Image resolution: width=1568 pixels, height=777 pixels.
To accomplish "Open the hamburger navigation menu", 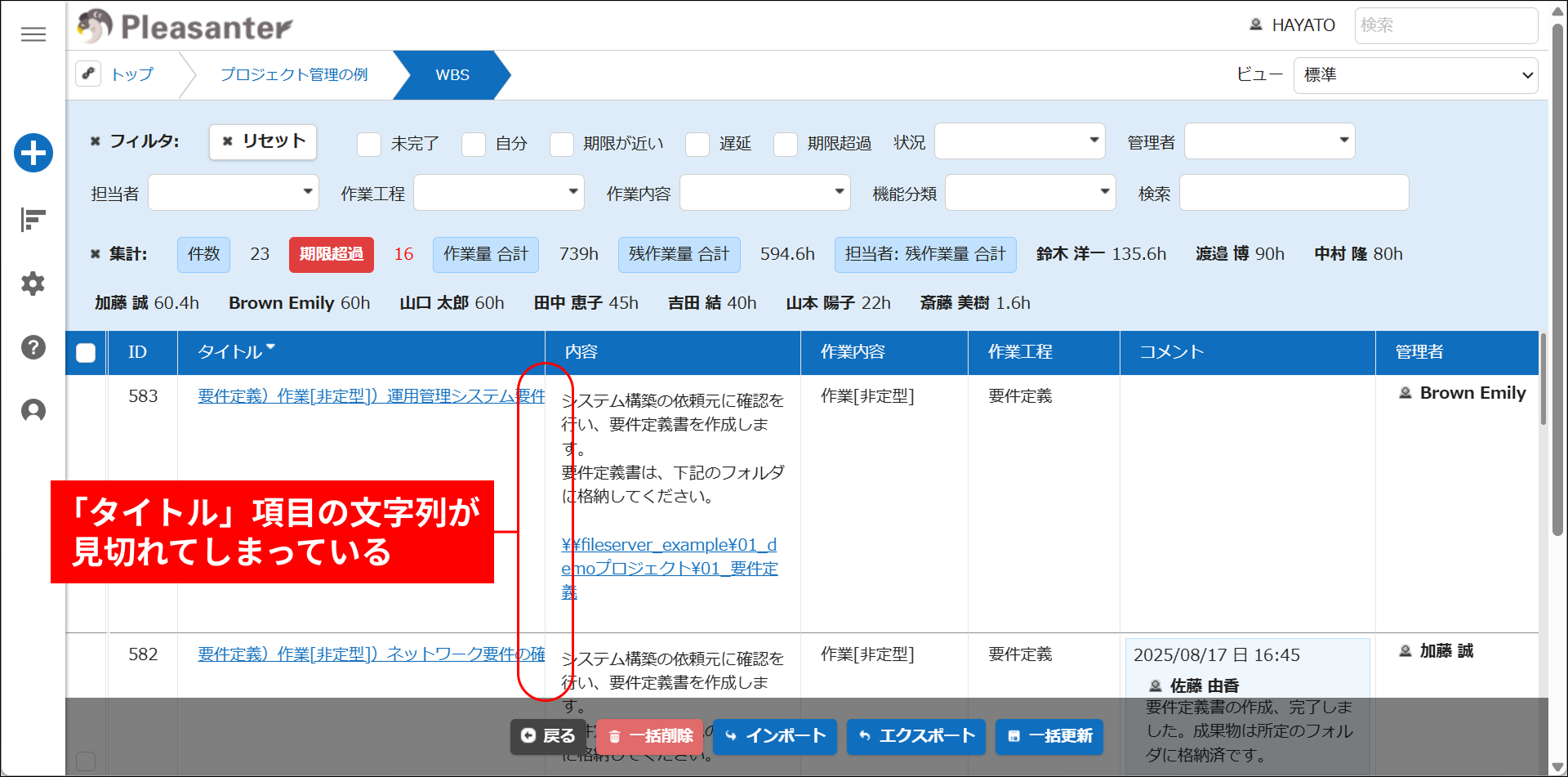I will [x=33, y=34].
